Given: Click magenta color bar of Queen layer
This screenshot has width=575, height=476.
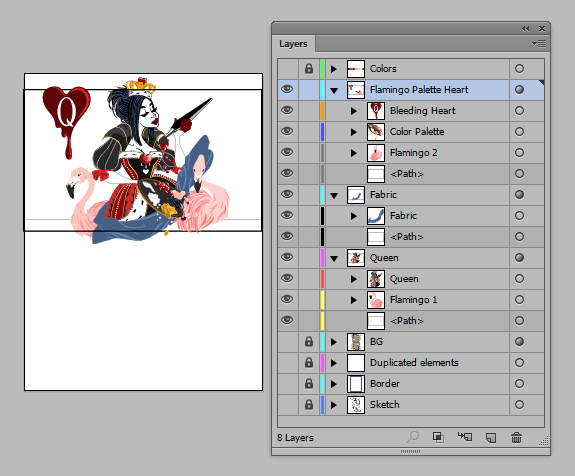Looking at the screenshot, I should pos(322,258).
